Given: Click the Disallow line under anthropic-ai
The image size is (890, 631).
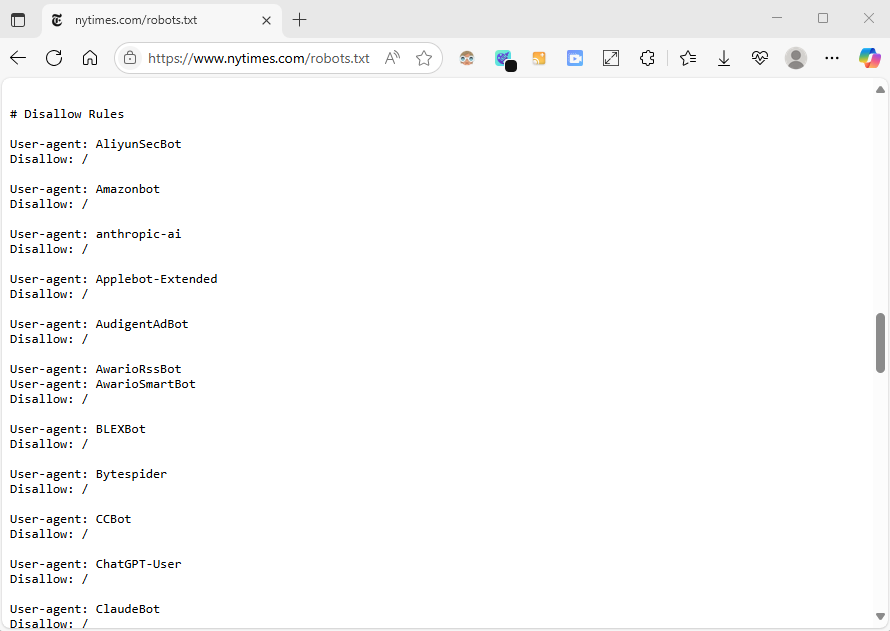Looking at the screenshot, I should click(x=49, y=249).
